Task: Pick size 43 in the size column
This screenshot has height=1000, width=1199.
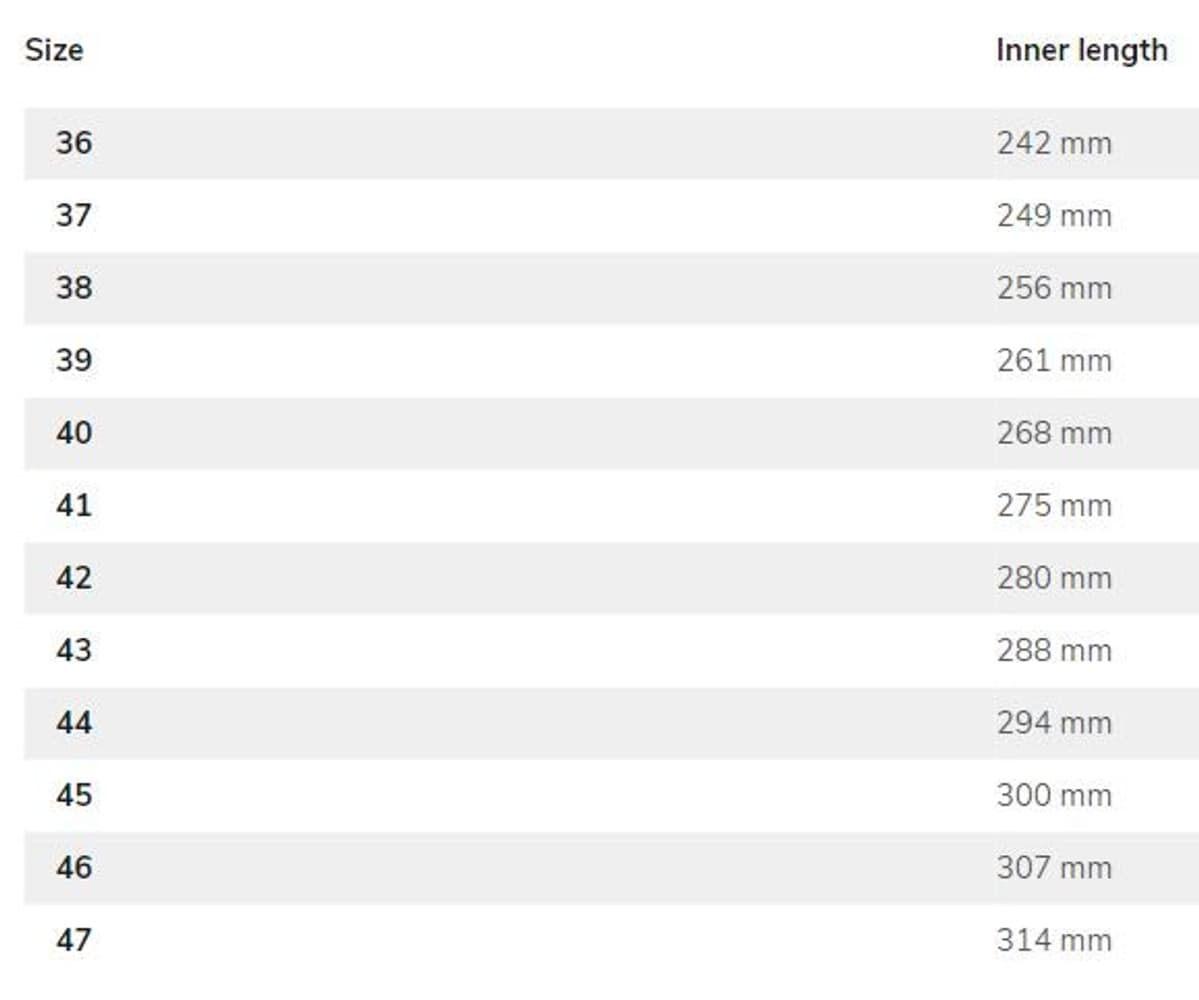Action: point(73,650)
